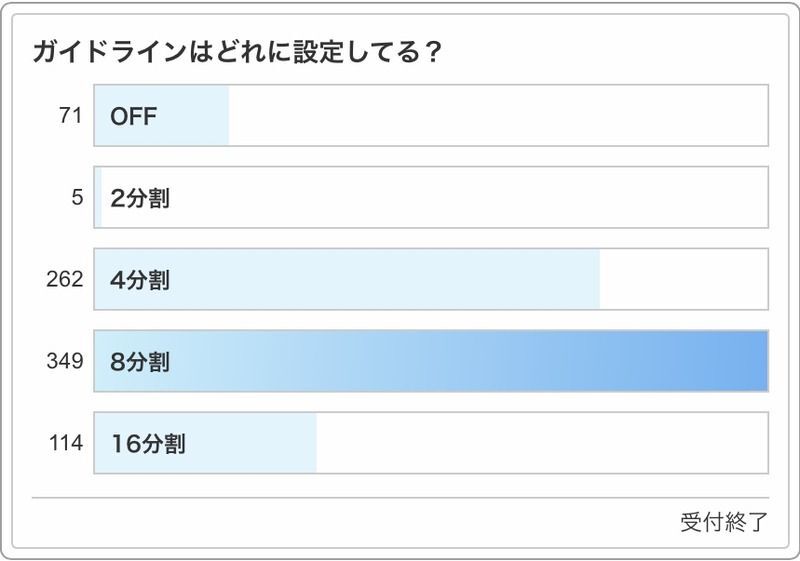Viewport: 800px width, 561px height.
Task: Choose the 2分割 option label
Action: pyautogui.click(x=140, y=198)
